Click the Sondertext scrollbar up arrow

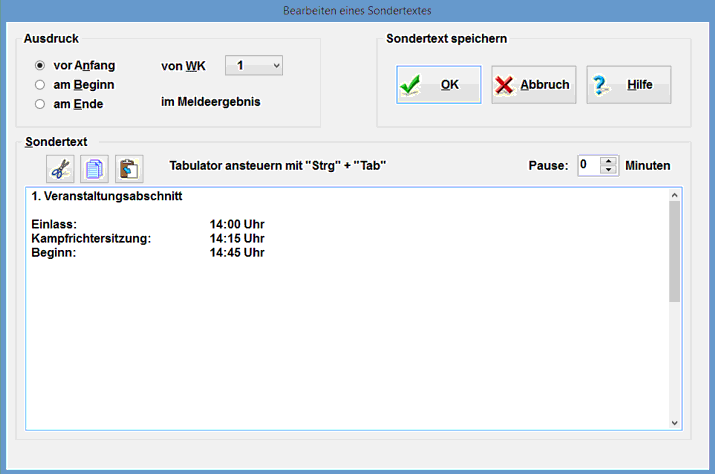coord(674,195)
